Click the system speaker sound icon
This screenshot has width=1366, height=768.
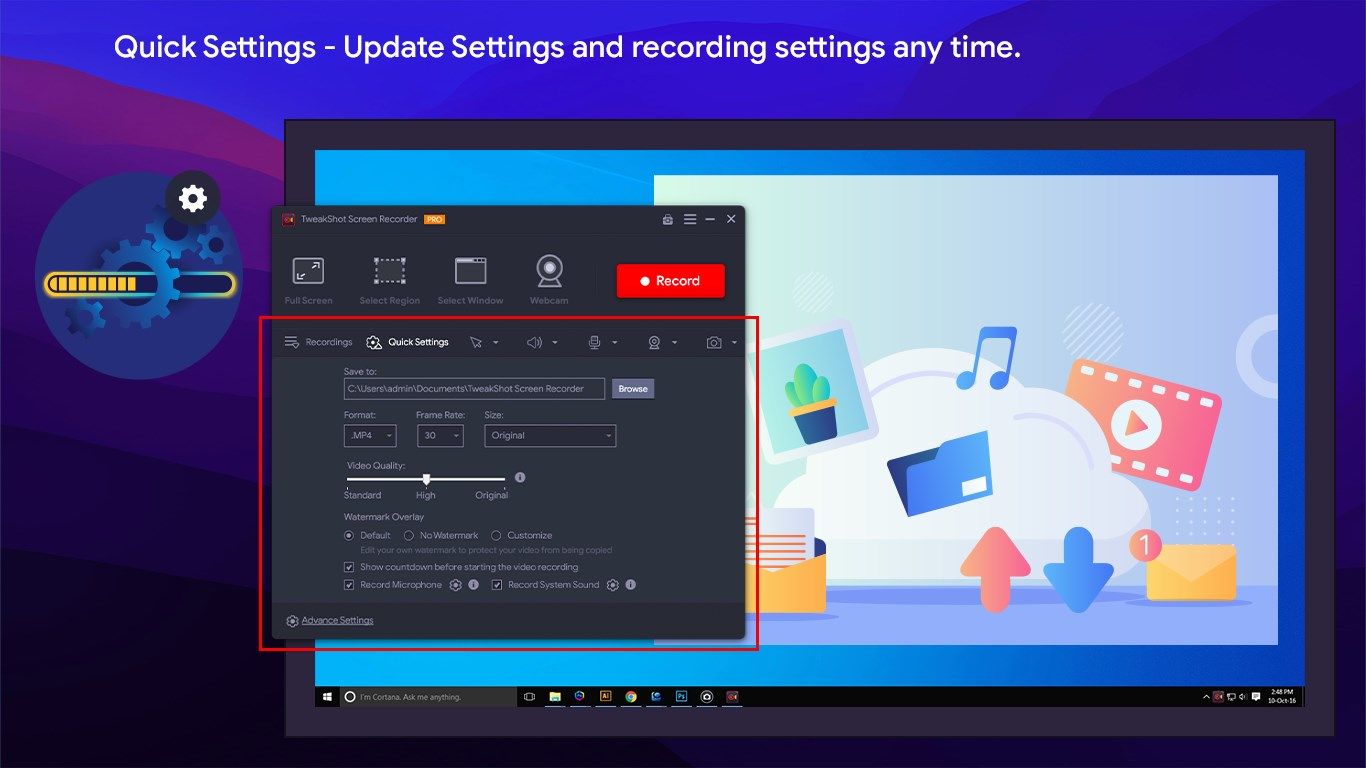tap(535, 342)
